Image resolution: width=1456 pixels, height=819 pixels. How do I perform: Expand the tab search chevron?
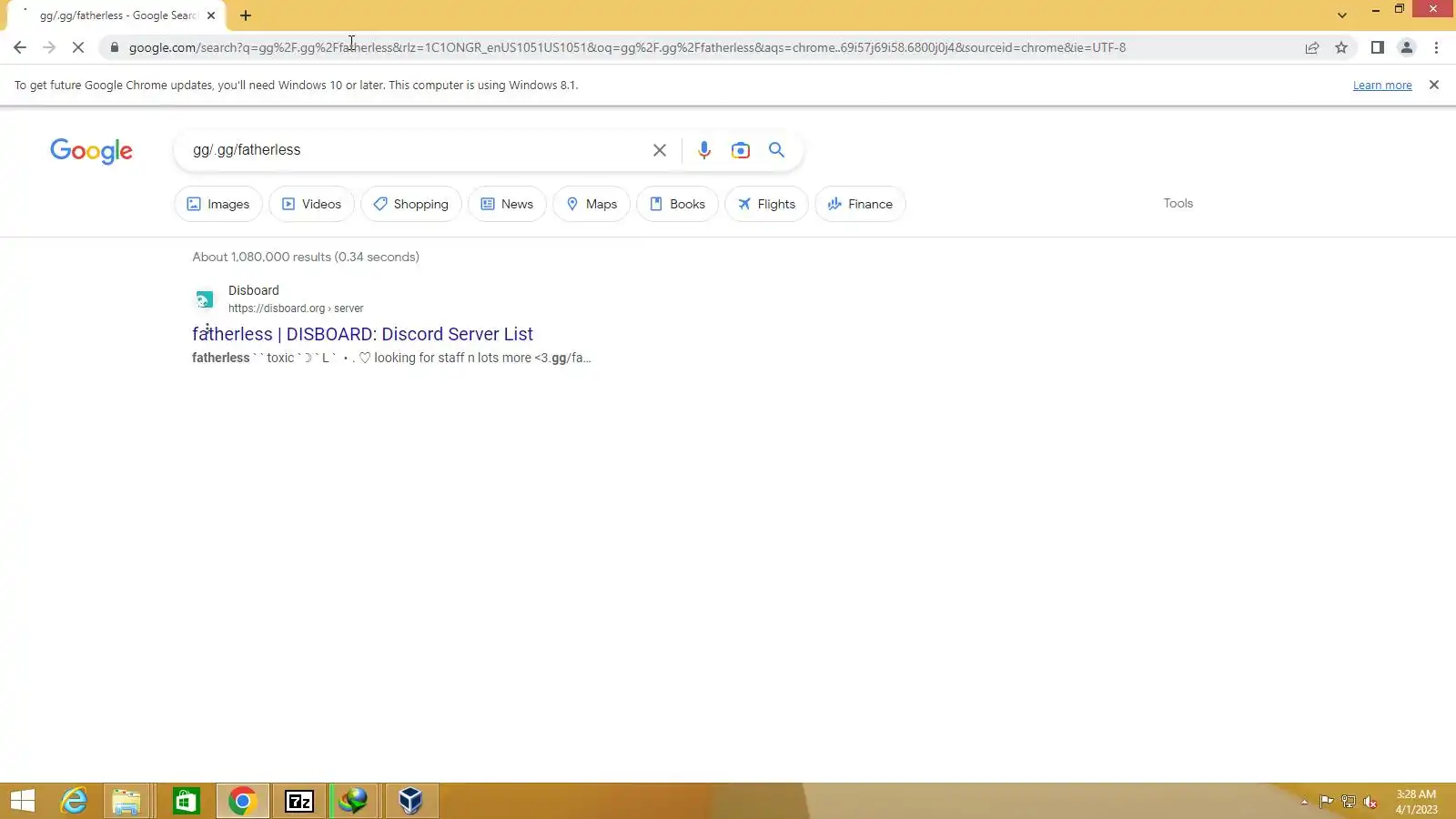click(1341, 15)
